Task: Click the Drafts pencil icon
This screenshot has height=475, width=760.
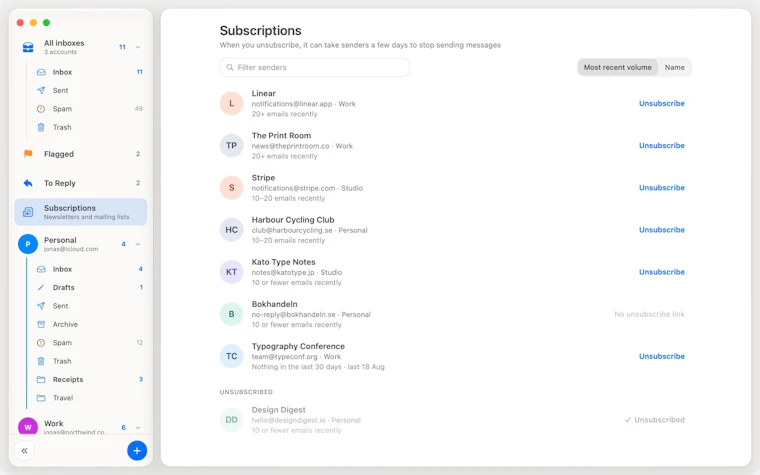Action: tap(41, 287)
